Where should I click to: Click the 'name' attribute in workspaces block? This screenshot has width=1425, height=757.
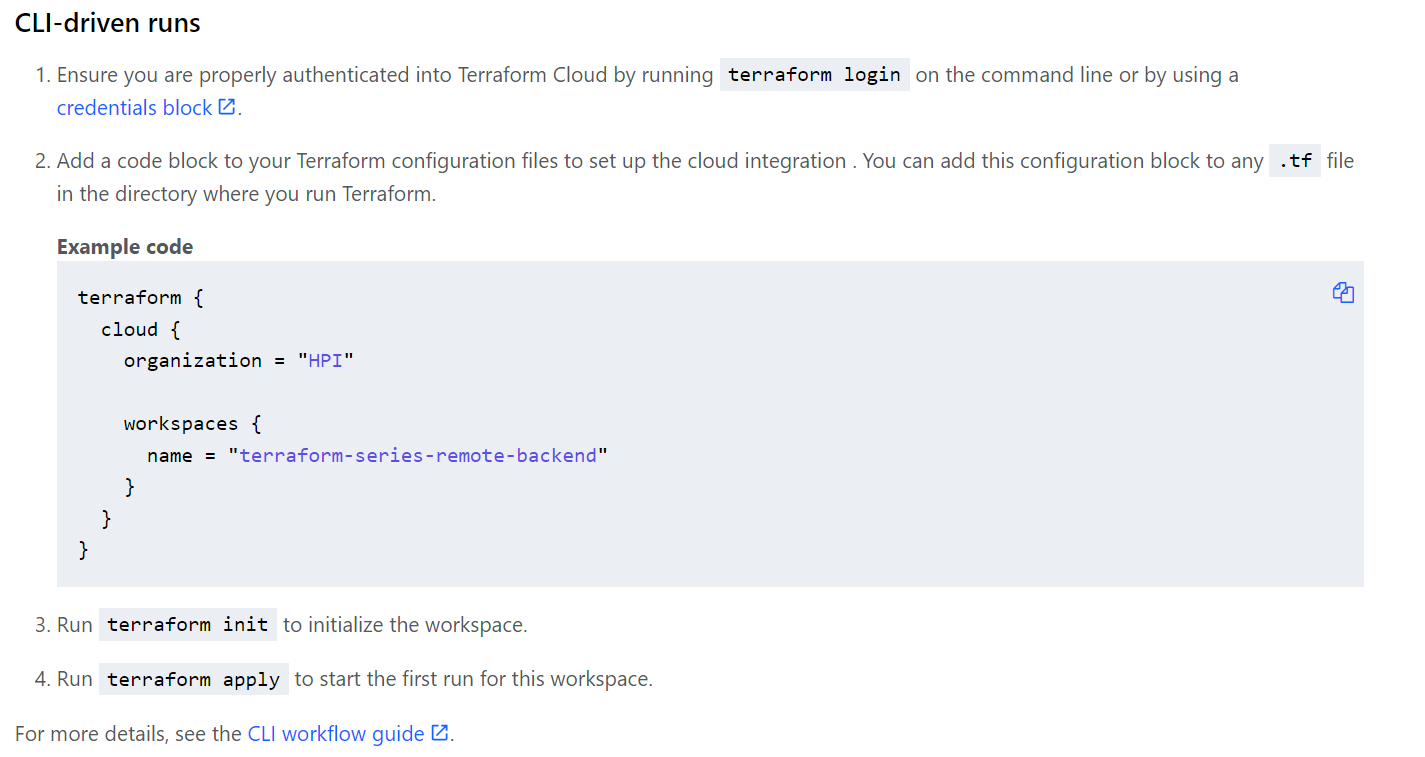coord(169,456)
